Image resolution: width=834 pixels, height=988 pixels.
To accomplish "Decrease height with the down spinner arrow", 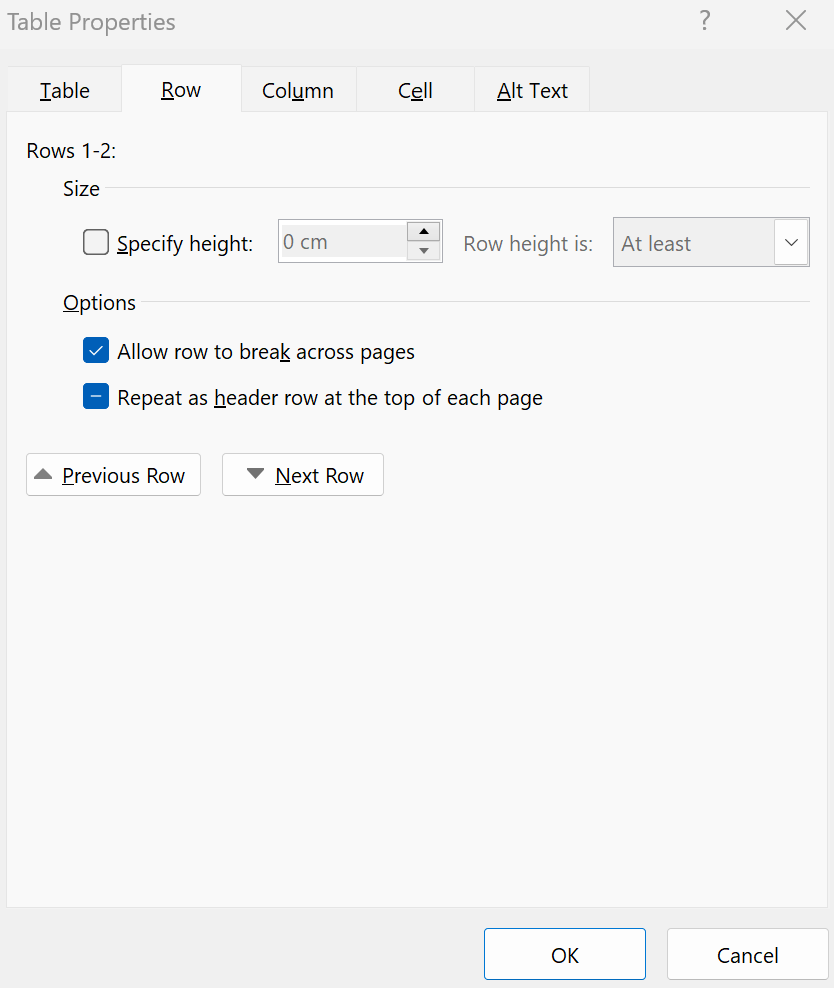I will (x=424, y=252).
